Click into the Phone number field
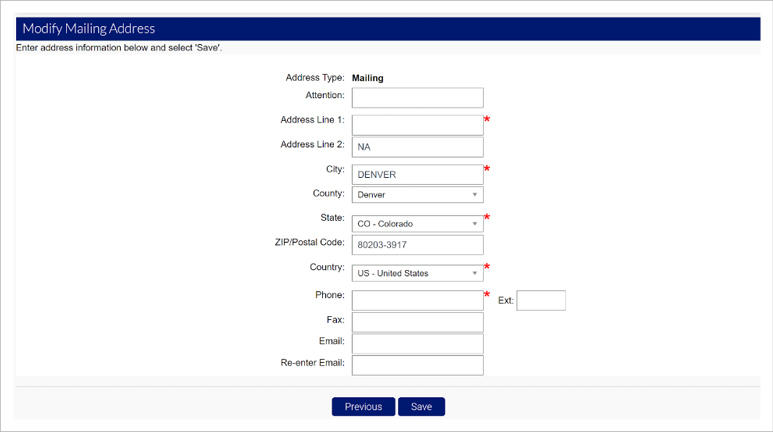Screen dimensions: 773x432 (x=417, y=300)
